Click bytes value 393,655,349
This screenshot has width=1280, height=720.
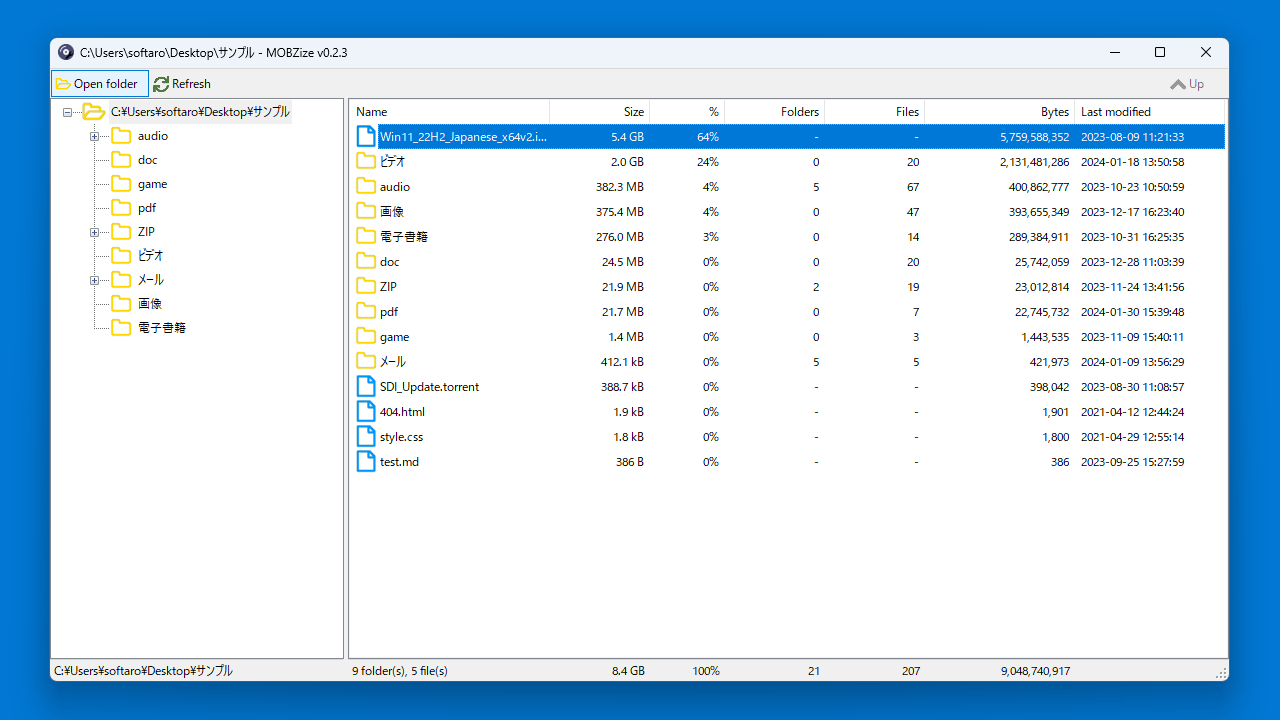[x=1035, y=212]
